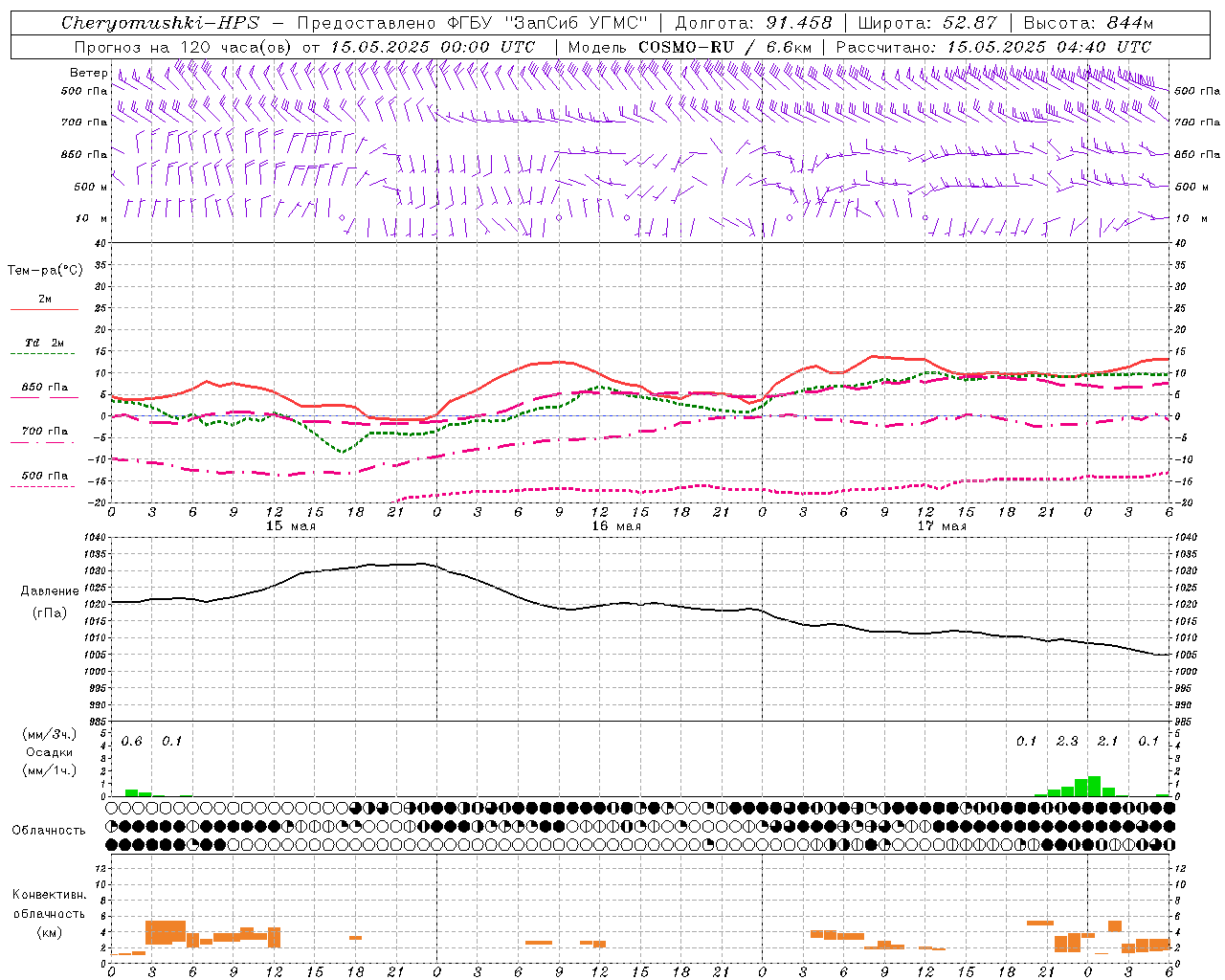The height and width of the screenshot is (980, 1225).
Task: Click the '10 м' wind level label on the left
Action: [91, 218]
